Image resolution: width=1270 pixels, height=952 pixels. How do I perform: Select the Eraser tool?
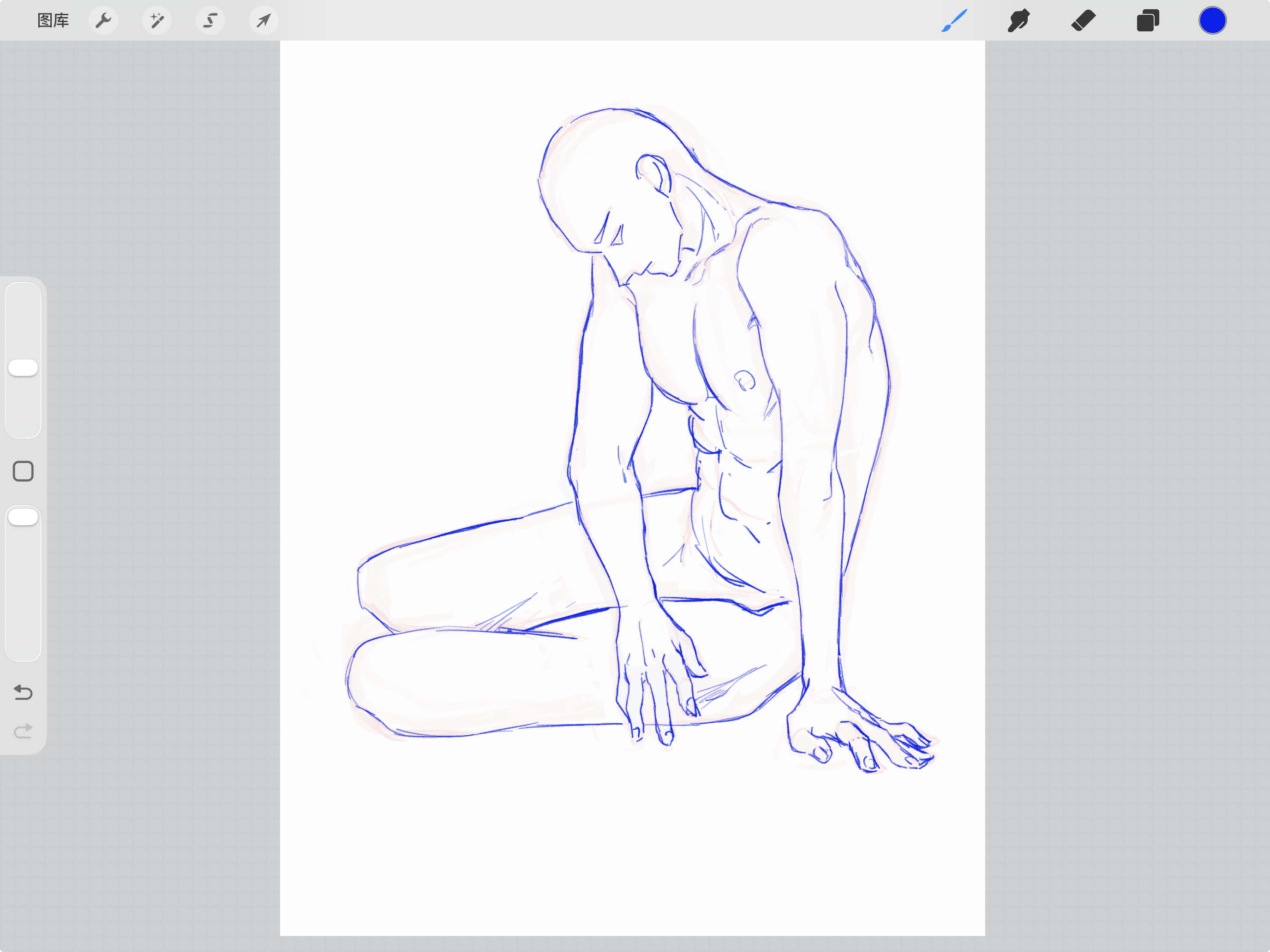coord(1084,21)
